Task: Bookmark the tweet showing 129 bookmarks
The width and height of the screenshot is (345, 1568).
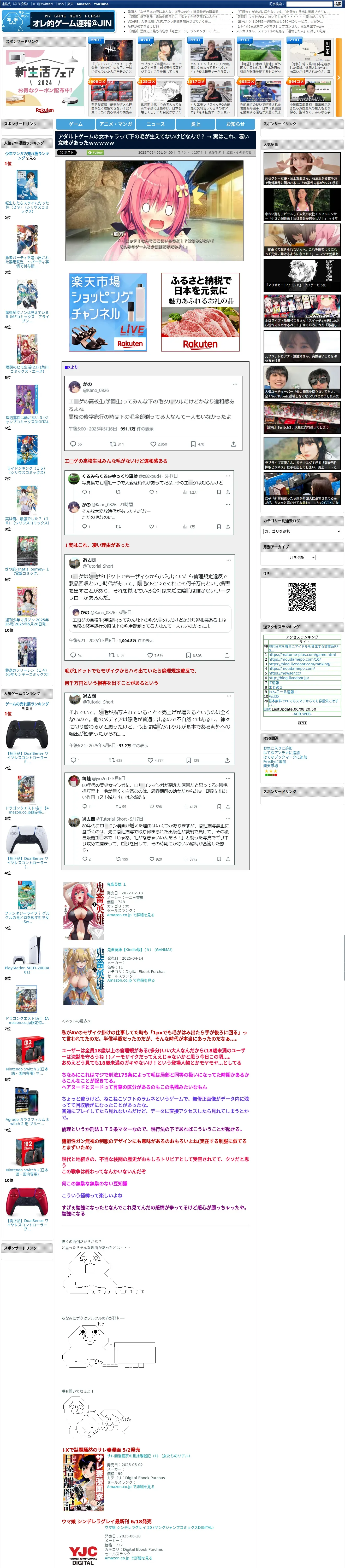Action: coord(188,760)
